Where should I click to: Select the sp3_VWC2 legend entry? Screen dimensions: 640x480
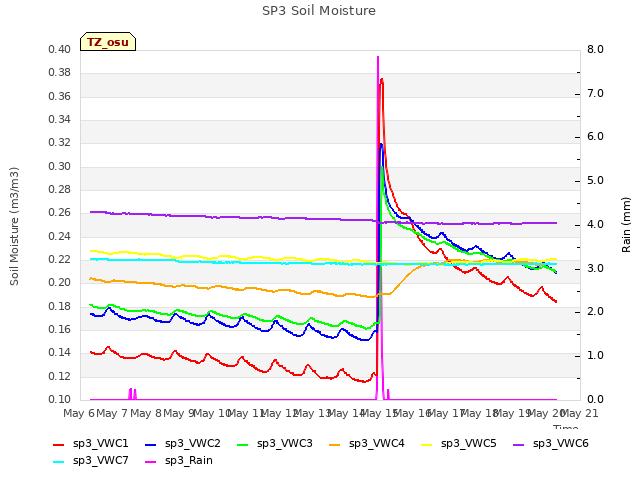click(182, 444)
